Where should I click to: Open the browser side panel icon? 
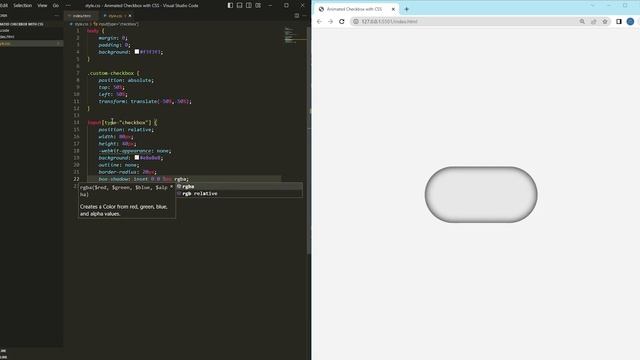[619, 22]
